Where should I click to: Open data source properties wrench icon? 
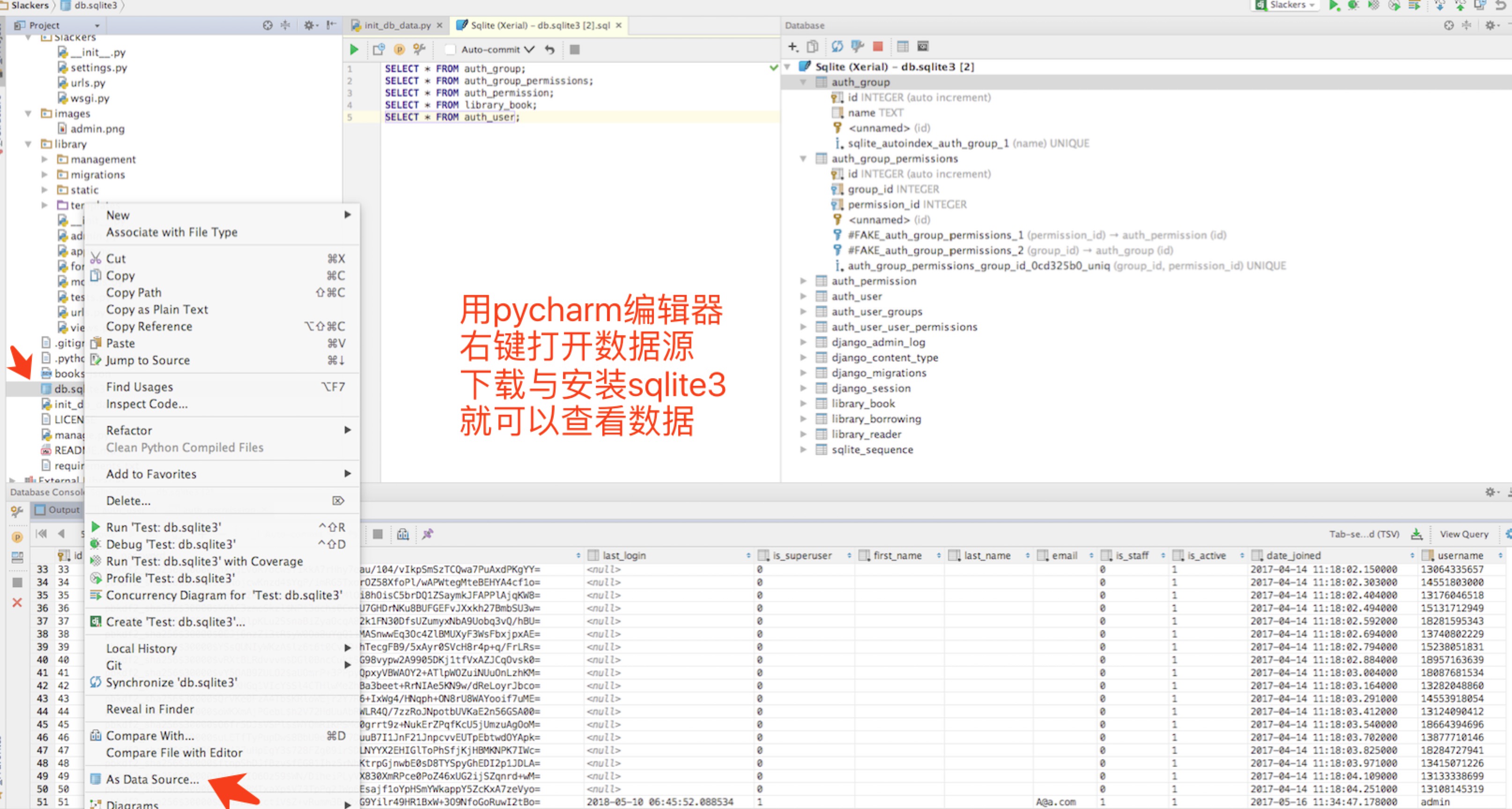[x=858, y=46]
